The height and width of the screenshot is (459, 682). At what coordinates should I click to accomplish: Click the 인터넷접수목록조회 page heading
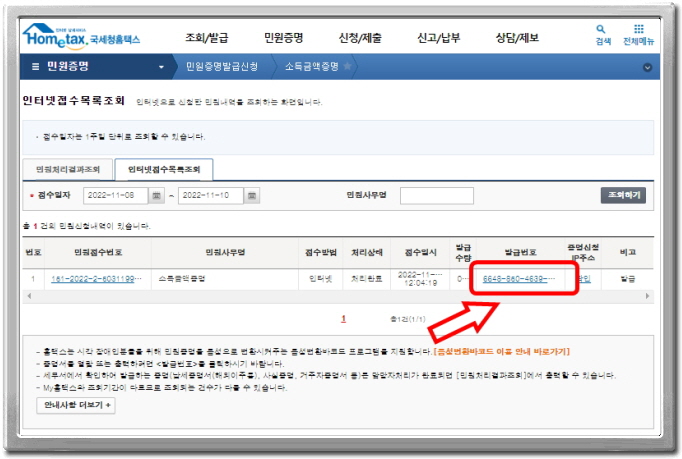click(x=74, y=101)
